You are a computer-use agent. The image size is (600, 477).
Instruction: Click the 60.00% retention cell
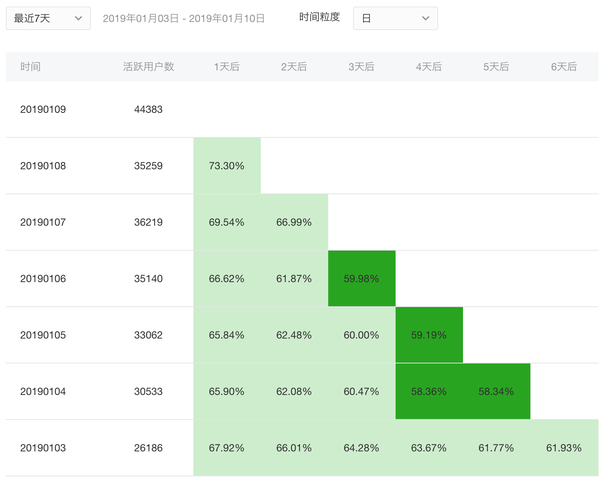pos(362,335)
